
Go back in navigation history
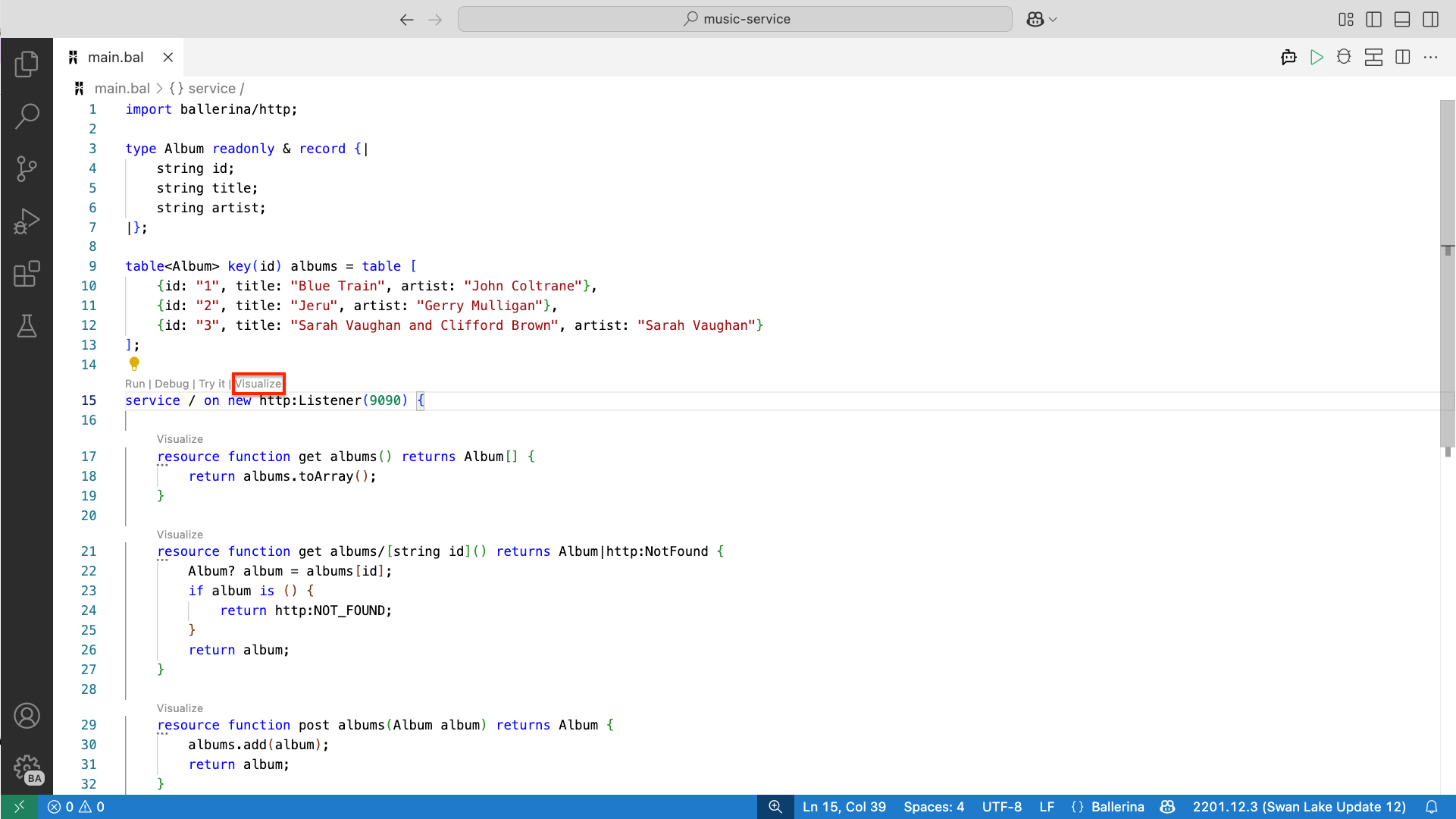pos(406,20)
